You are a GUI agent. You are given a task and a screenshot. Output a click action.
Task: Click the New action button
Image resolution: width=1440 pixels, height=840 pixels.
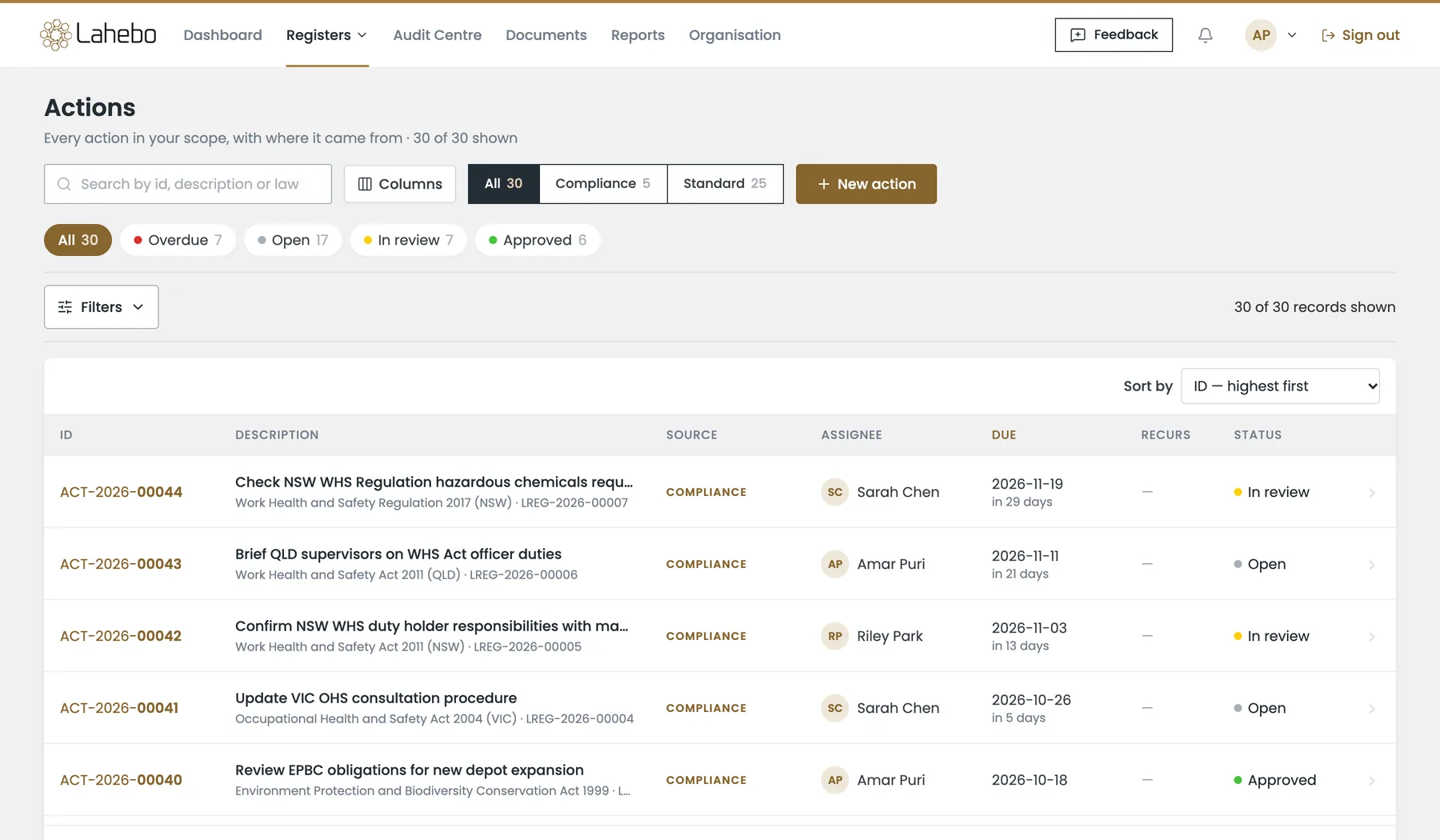coord(866,184)
